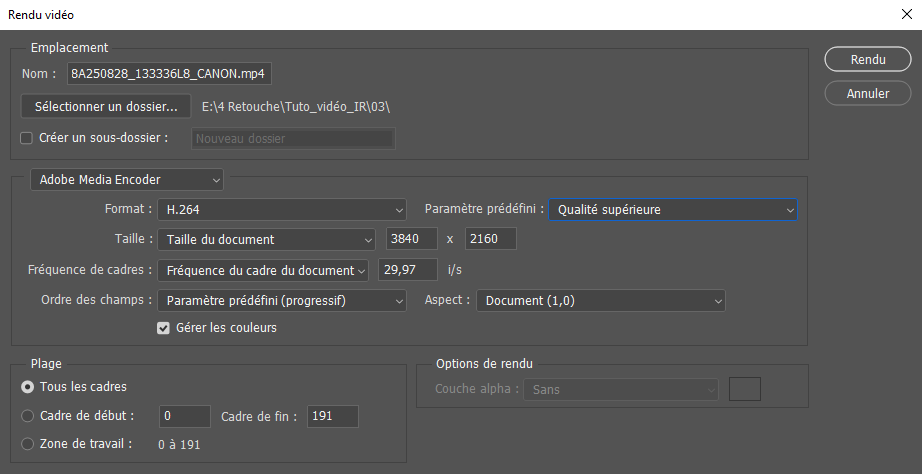The width and height of the screenshot is (922, 474).
Task: Click the Rendu button
Action: tap(867, 59)
